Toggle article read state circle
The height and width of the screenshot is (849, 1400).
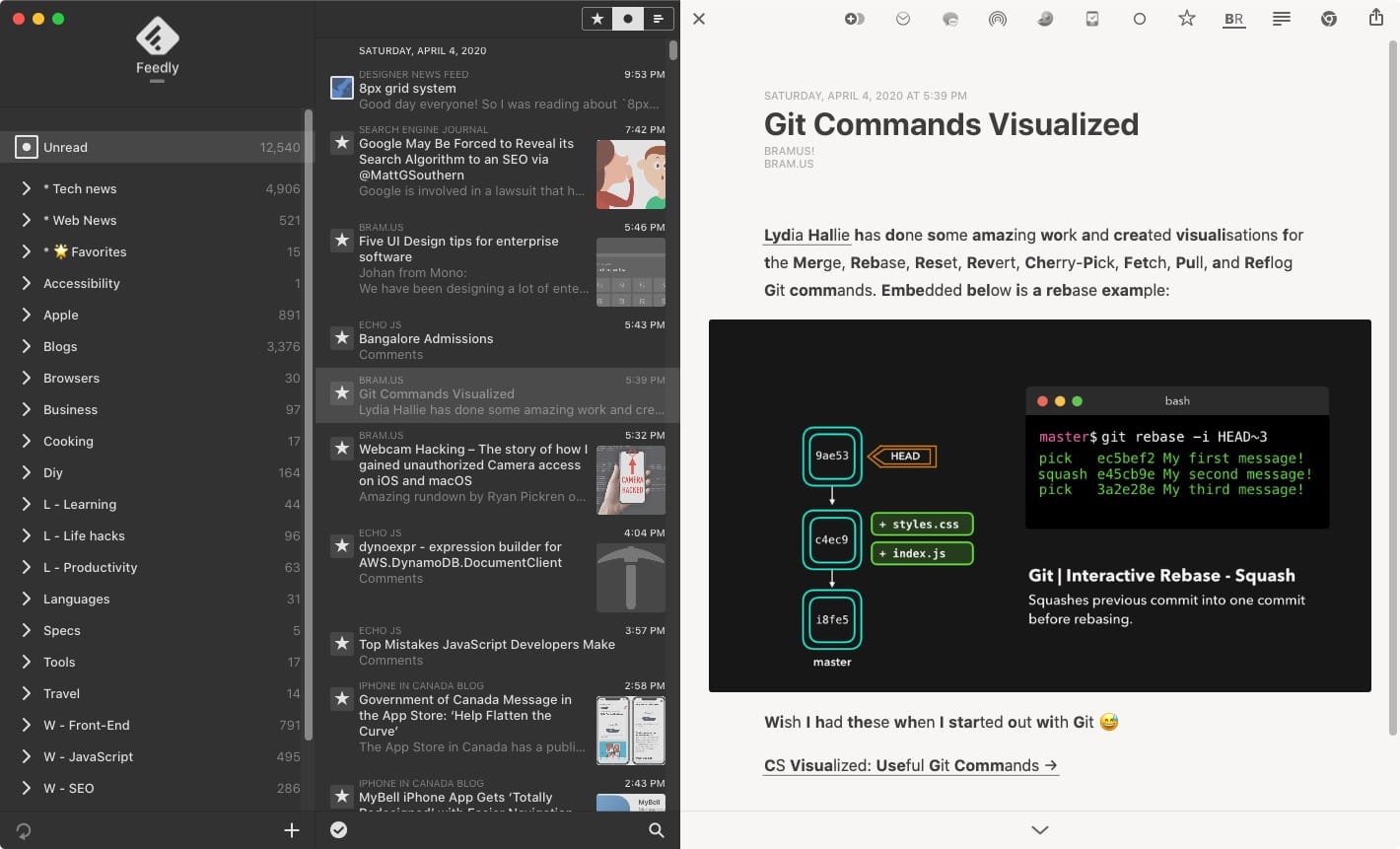(x=1140, y=19)
